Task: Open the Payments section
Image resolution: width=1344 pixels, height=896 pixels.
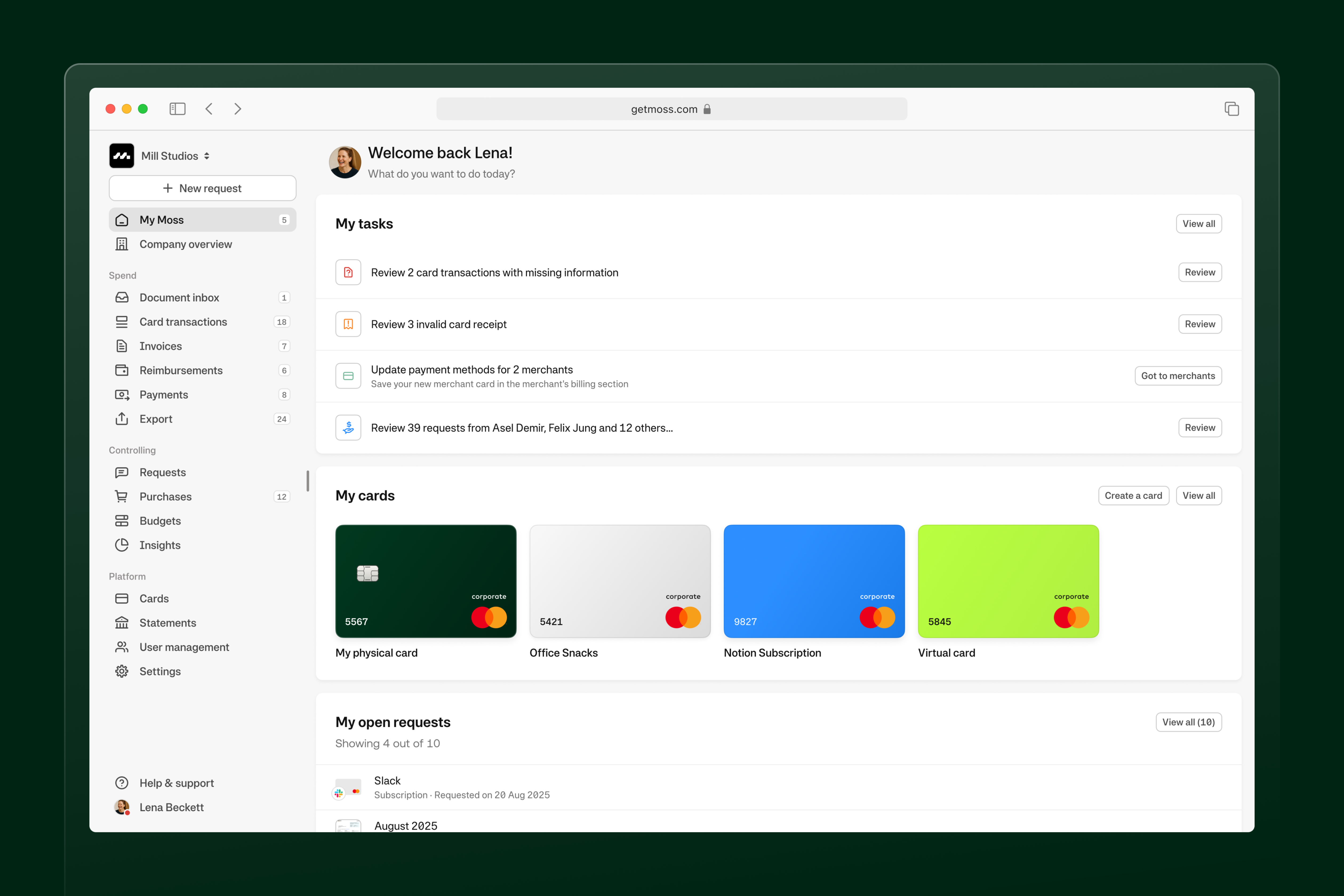Action: pyautogui.click(x=163, y=394)
